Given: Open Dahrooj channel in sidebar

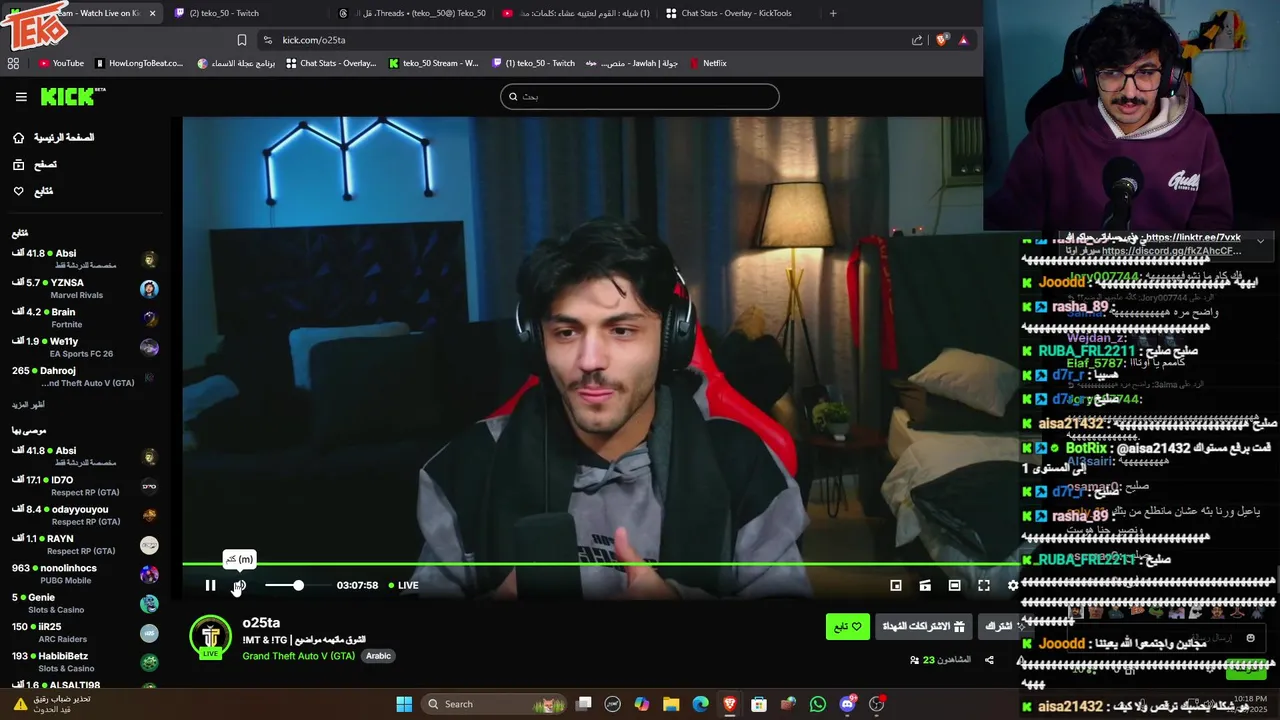Looking at the screenshot, I should click(85, 376).
